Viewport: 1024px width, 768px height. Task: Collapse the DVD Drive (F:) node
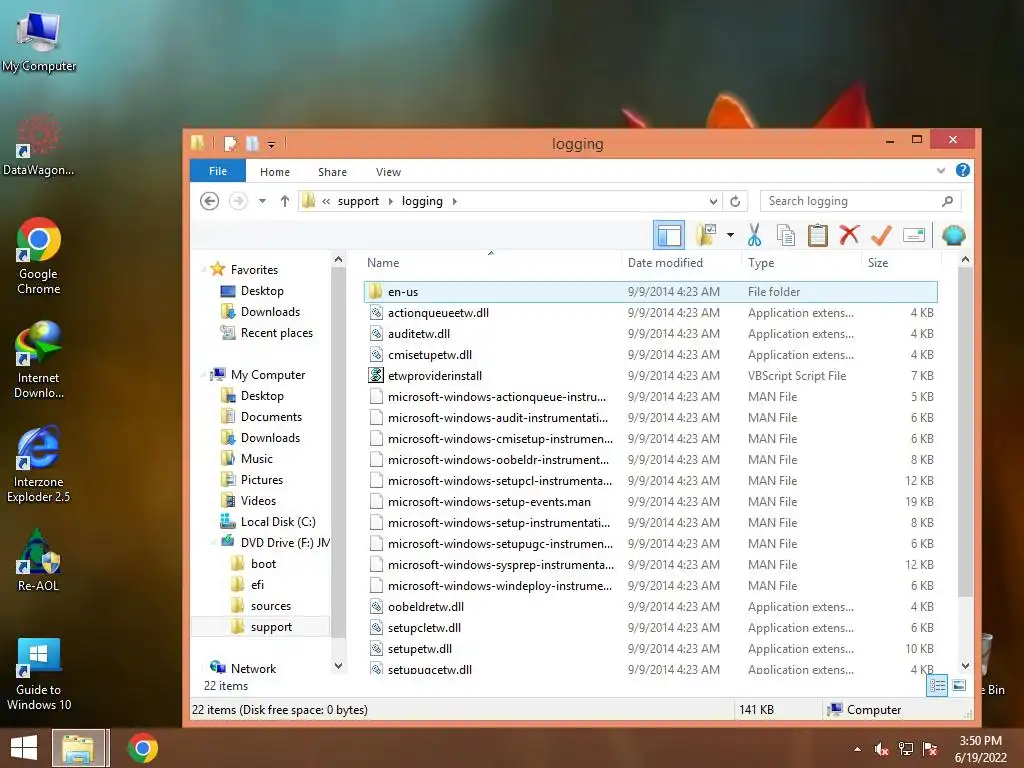pos(214,542)
